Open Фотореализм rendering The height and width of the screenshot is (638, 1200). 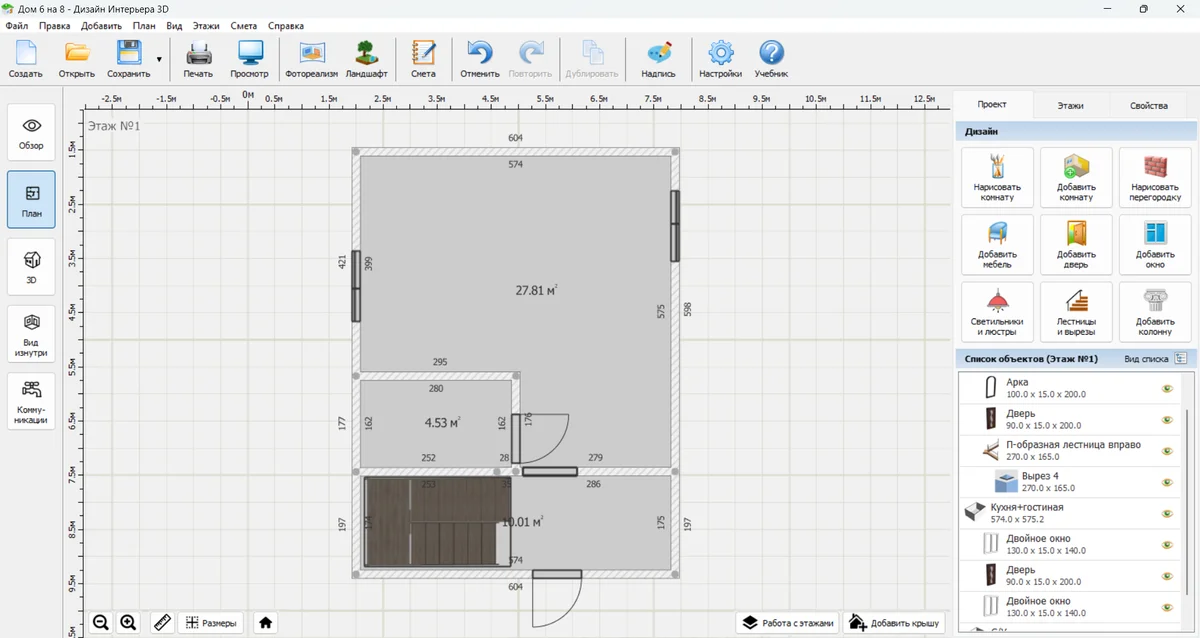click(312, 60)
